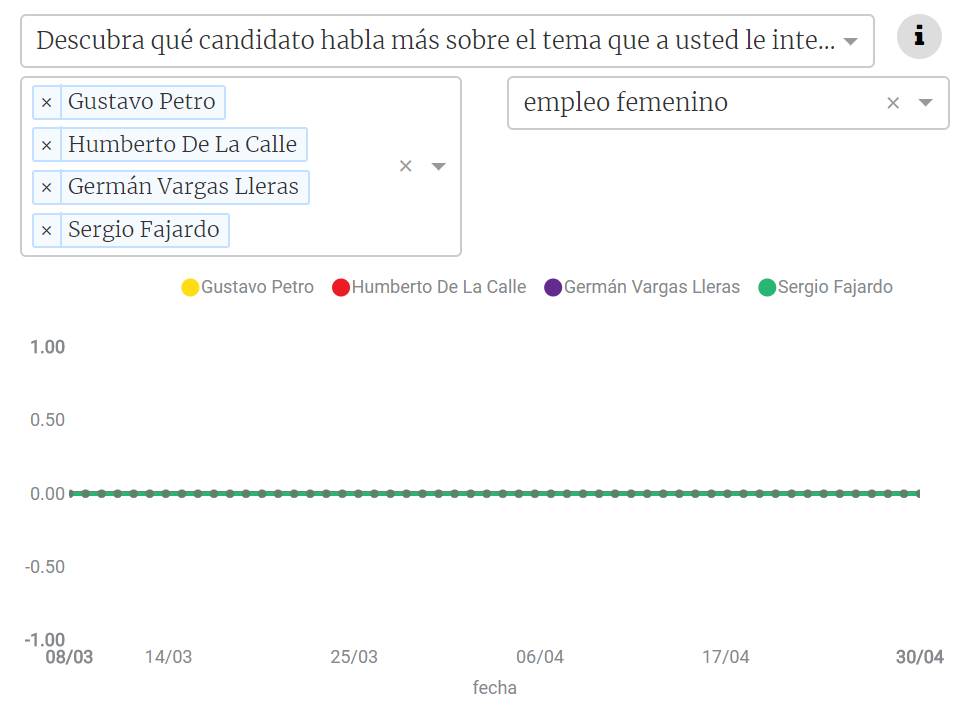Clear all selected candidates
Image resolution: width=974 pixels, height=705 pixels.
(x=405, y=166)
